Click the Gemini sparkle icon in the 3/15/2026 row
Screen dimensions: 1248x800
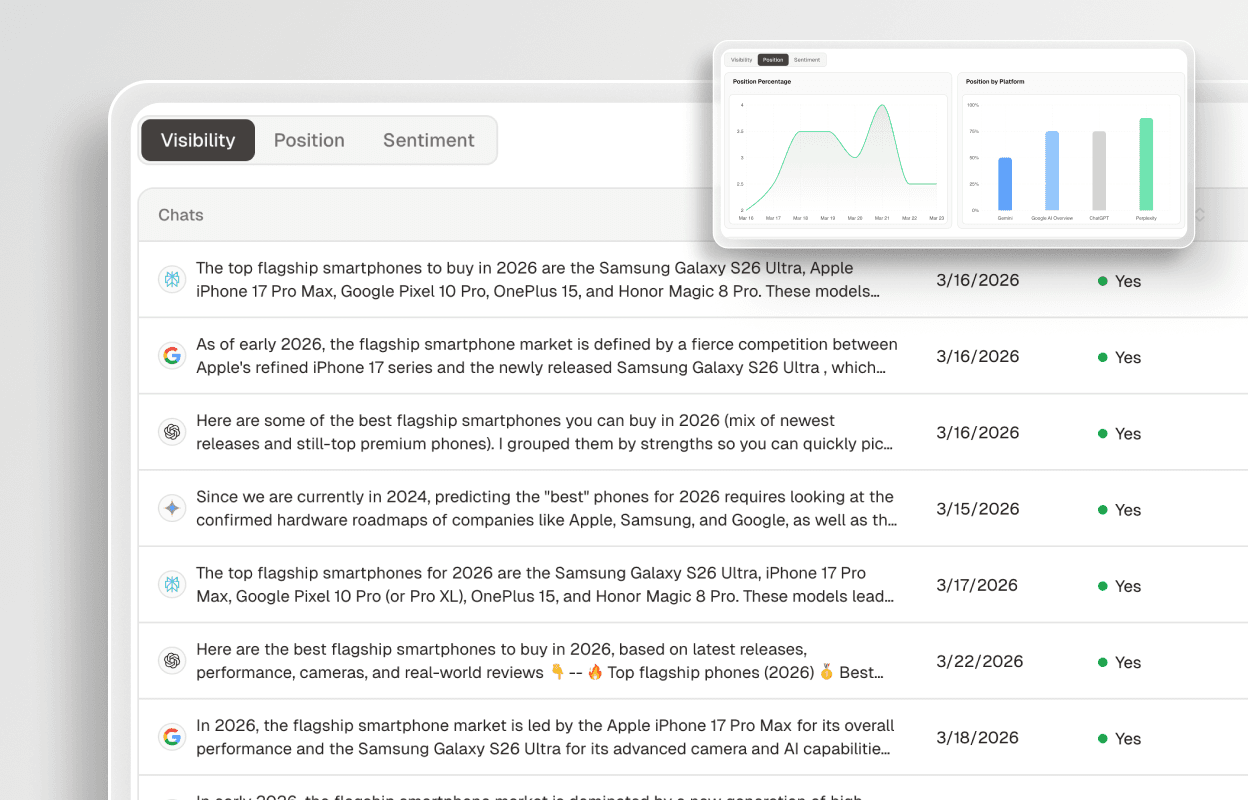pyautogui.click(x=172, y=508)
